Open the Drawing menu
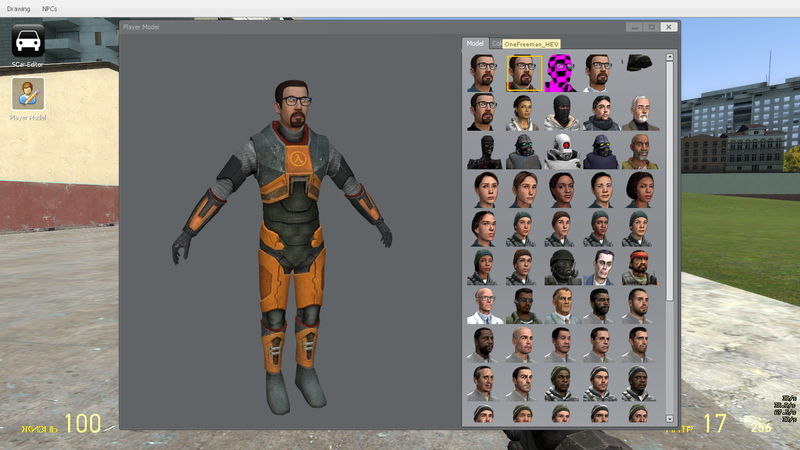This screenshot has width=800, height=450. pyautogui.click(x=19, y=8)
